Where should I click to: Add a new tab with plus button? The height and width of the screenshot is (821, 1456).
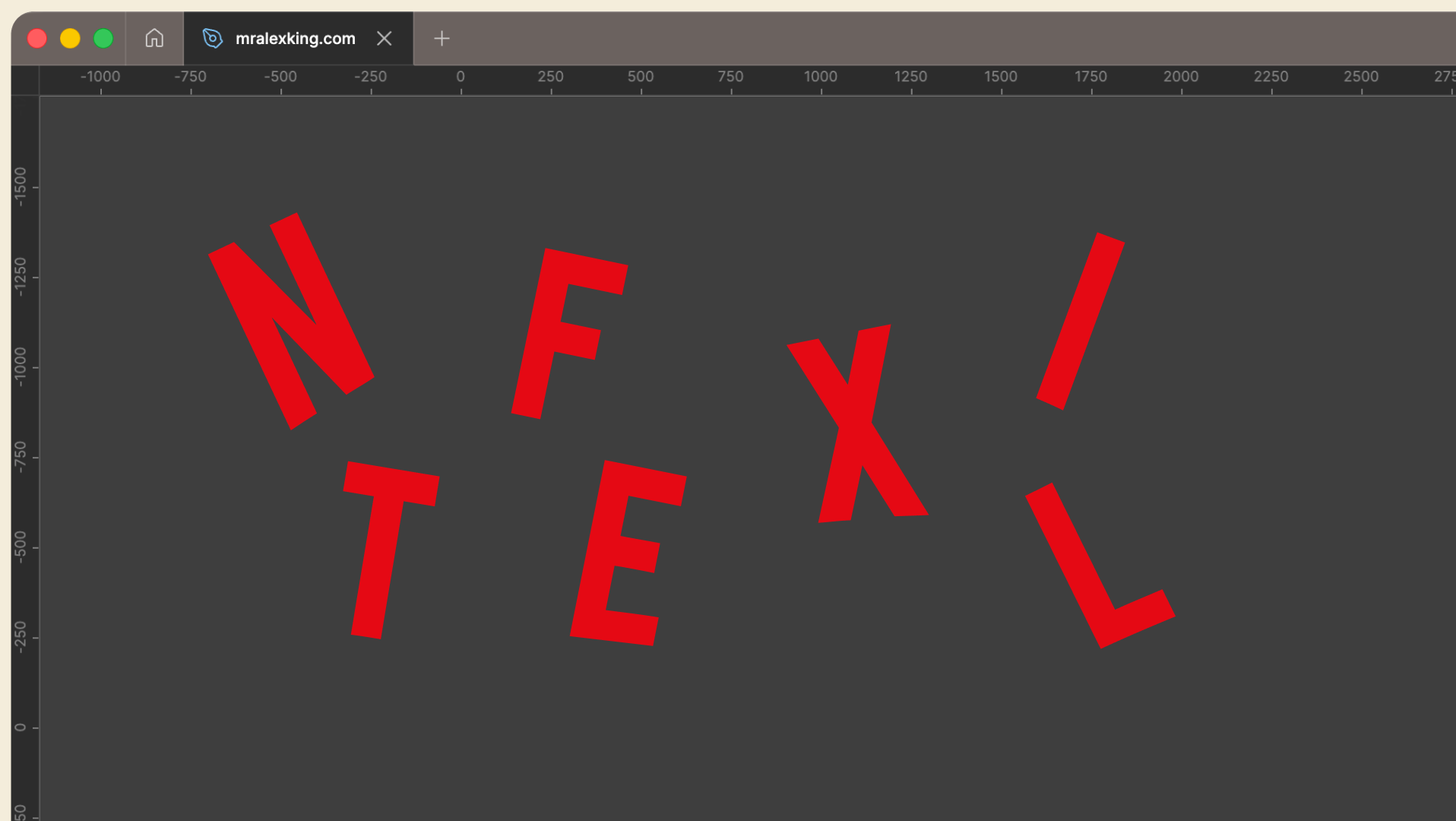click(442, 38)
